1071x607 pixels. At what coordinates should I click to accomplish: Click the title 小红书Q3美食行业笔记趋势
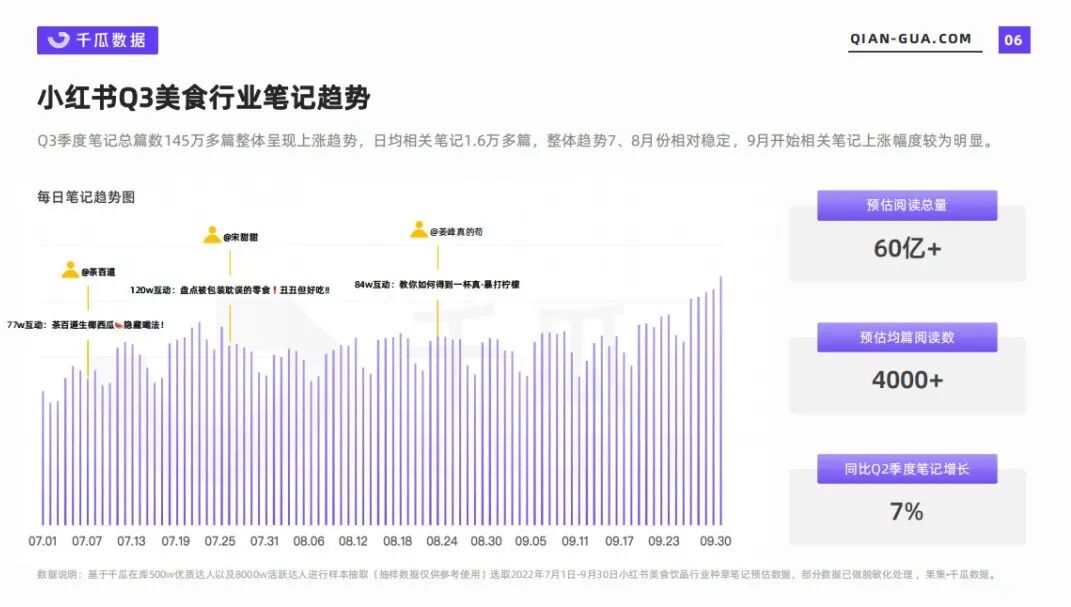(204, 98)
